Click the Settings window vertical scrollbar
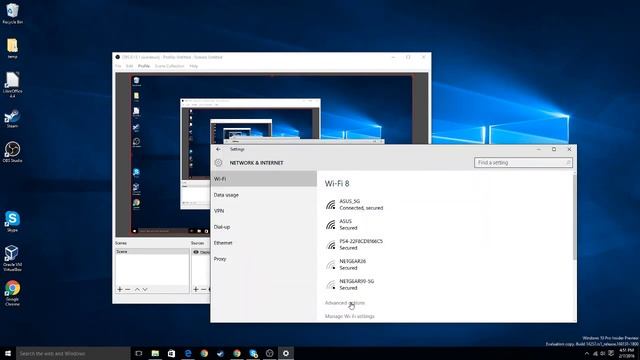 tap(575, 216)
